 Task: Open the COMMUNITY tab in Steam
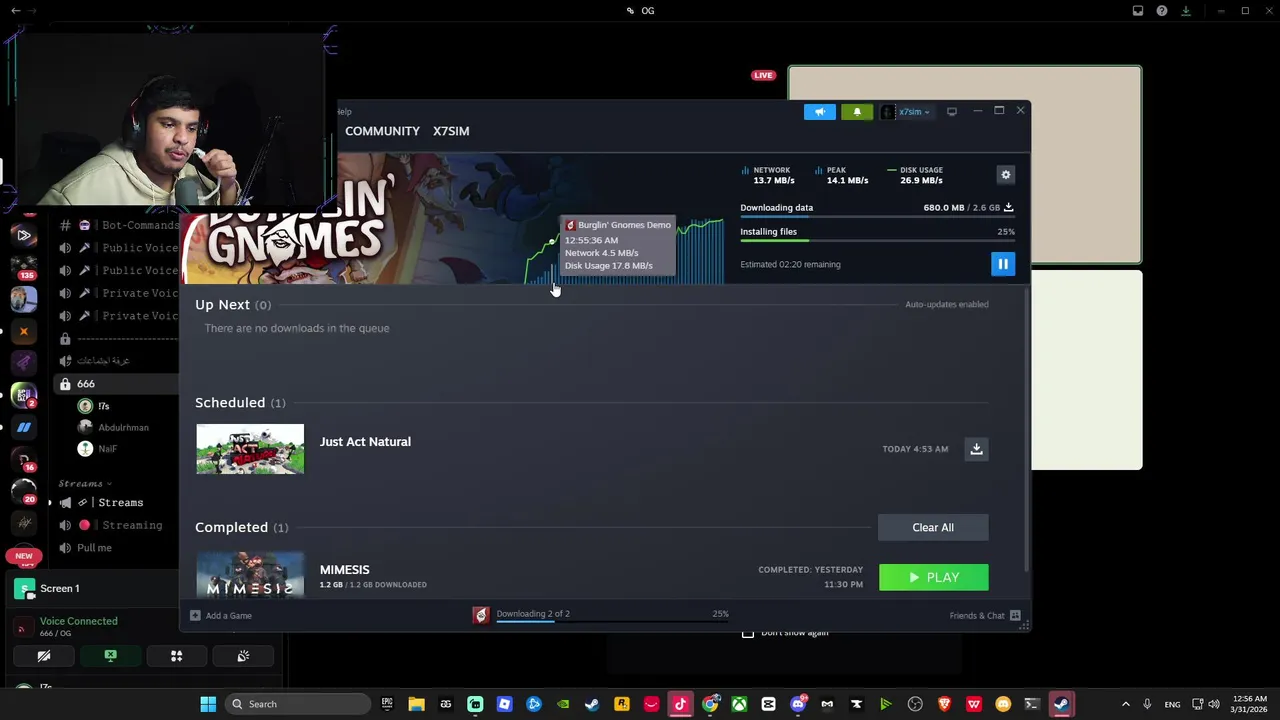point(382,131)
